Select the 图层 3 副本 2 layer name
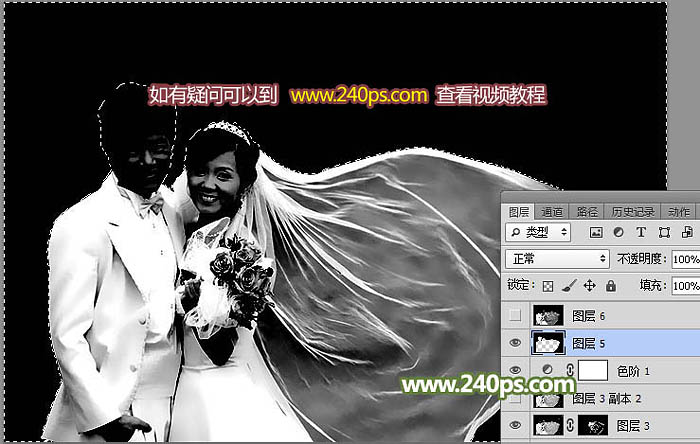The width and height of the screenshot is (700, 444). tap(606, 398)
